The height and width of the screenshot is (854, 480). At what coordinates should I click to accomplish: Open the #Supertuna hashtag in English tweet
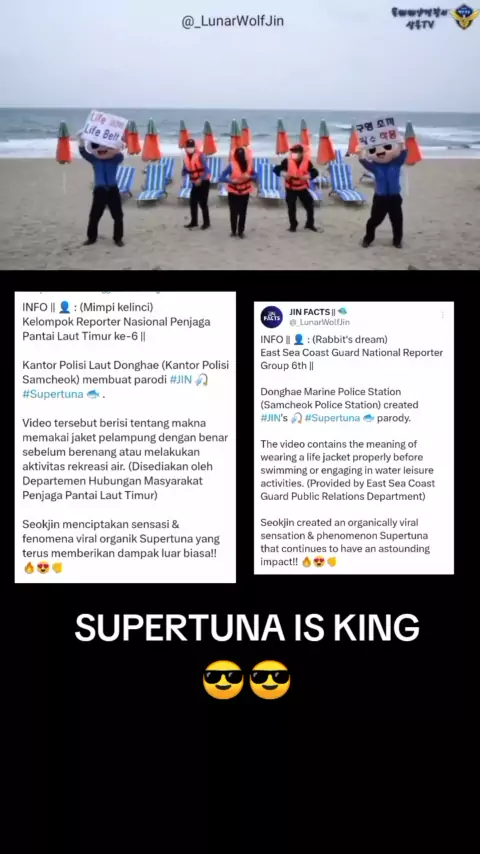click(332, 418)
